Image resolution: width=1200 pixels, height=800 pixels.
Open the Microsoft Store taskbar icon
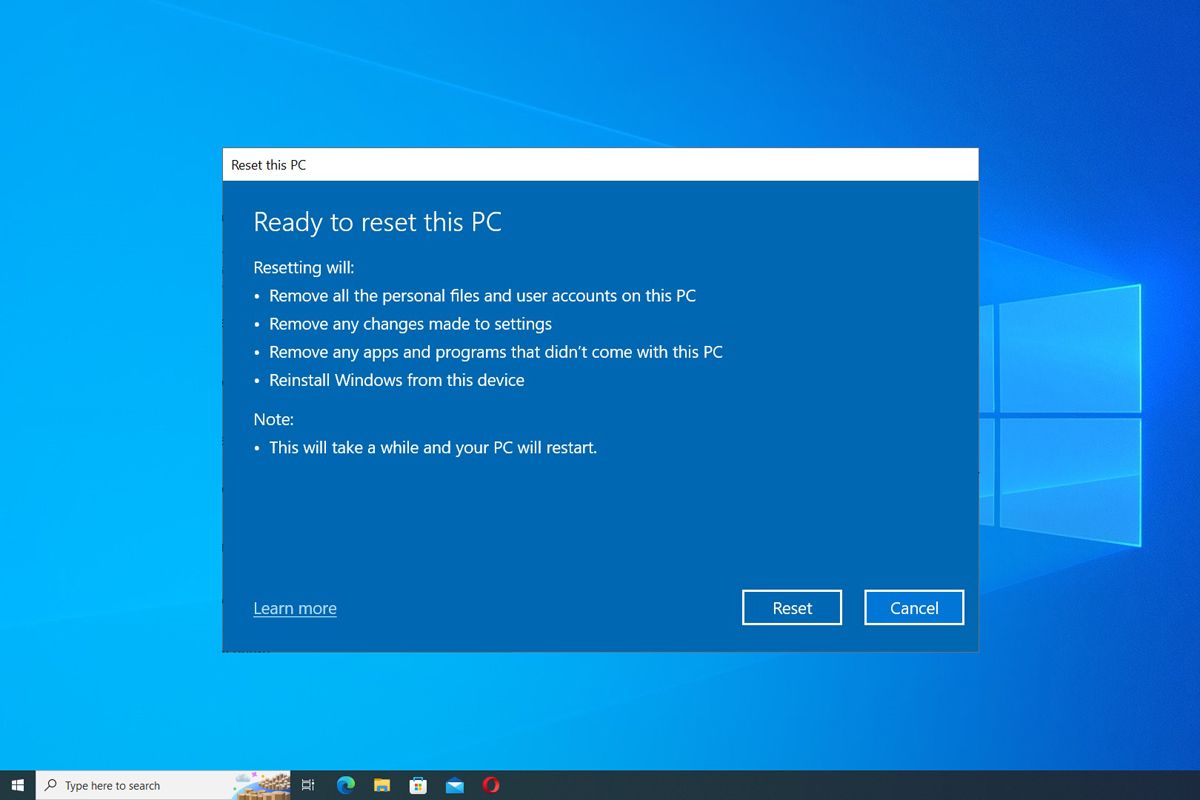click(x=418, y=785)
